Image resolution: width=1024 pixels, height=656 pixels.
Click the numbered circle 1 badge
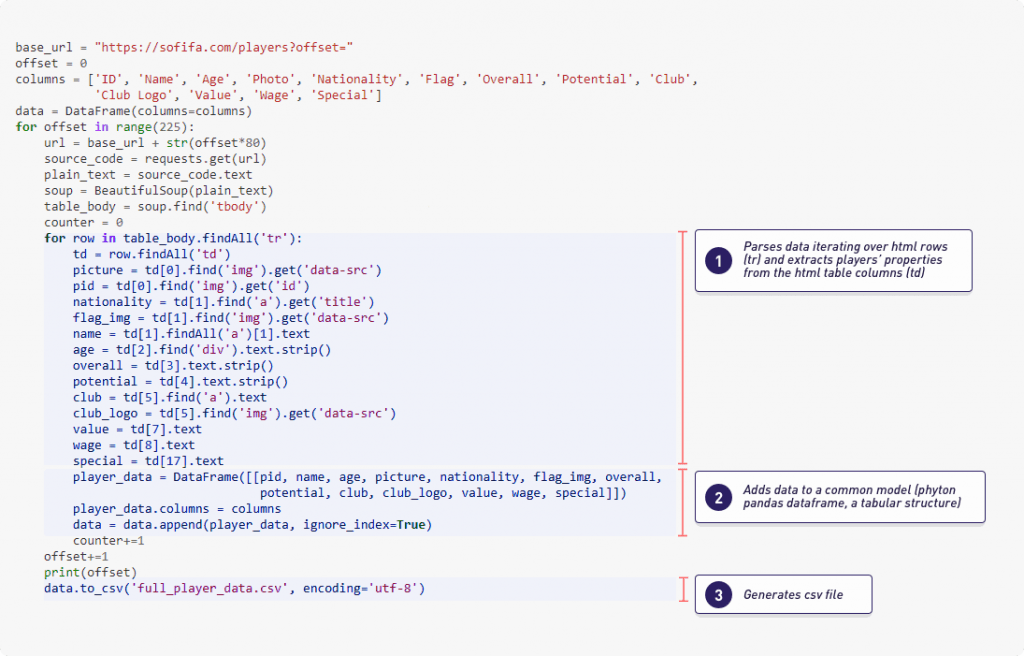pyautogui.click(x=718, y=260)
